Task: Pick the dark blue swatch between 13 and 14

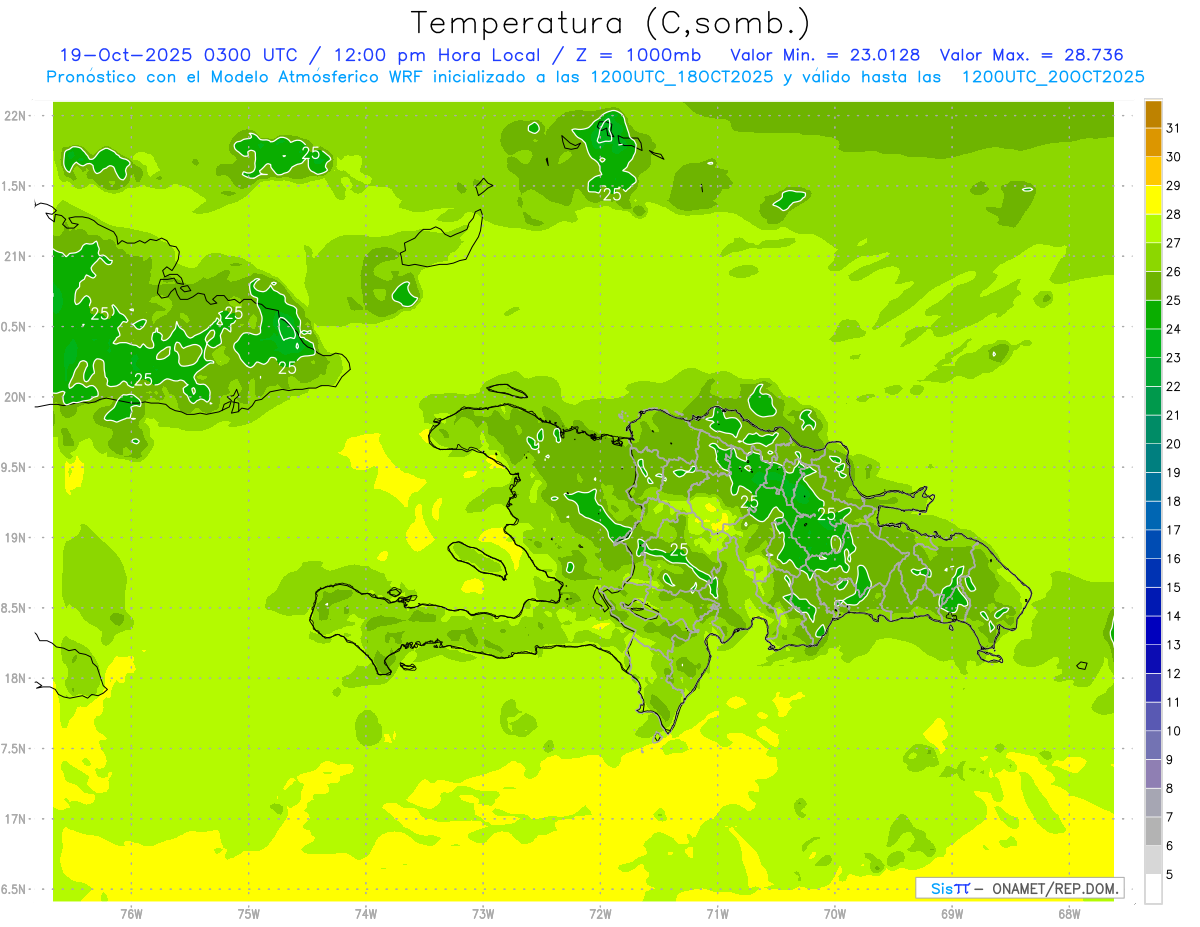Action: [x=1153, y=630]
